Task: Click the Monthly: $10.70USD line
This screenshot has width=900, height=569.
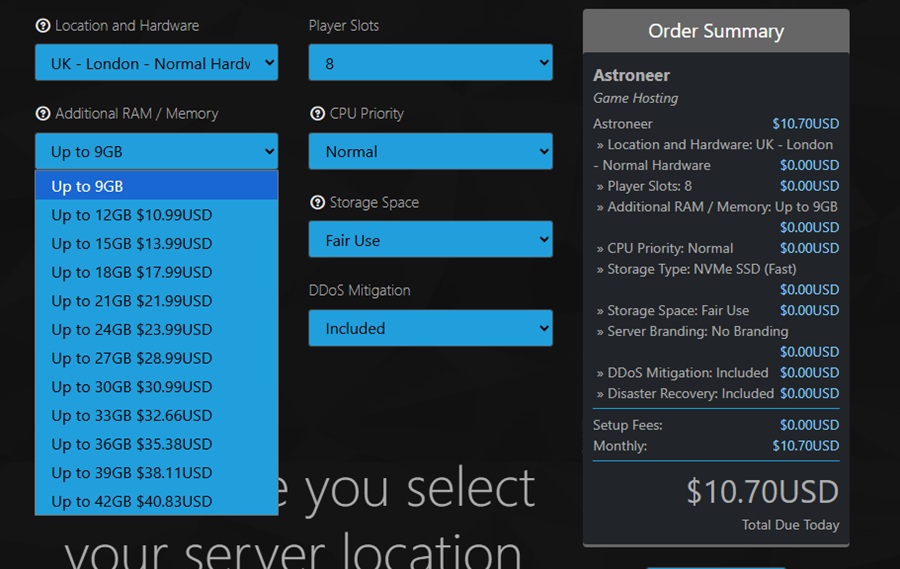Action: [716, 446]
